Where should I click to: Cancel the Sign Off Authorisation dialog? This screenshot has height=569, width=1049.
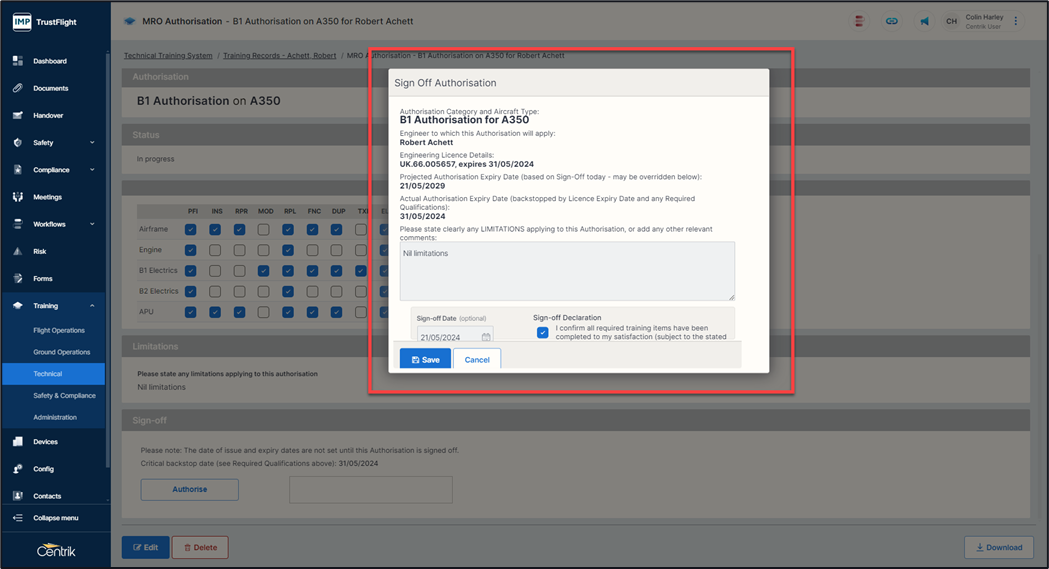(477, 359)
